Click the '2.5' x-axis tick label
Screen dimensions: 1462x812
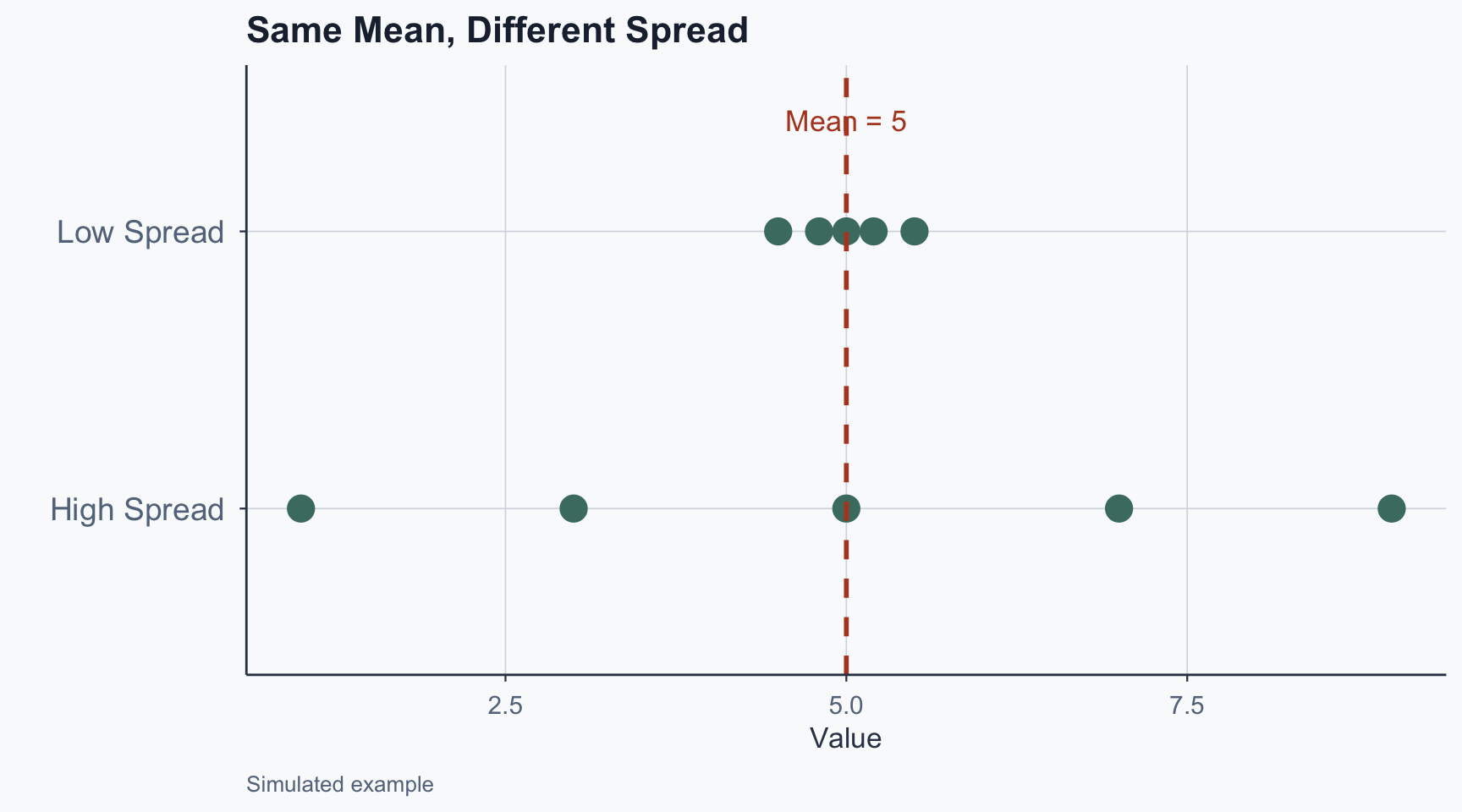(x=505, y=705)
